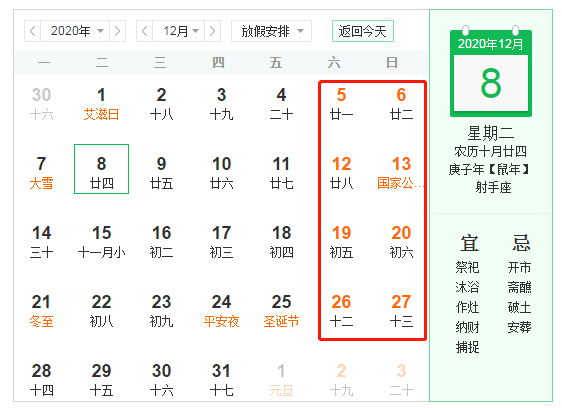Click 沐浴 in the 宜 list
The width and height of the screenshot is (562, 408).
coord(467,287)
